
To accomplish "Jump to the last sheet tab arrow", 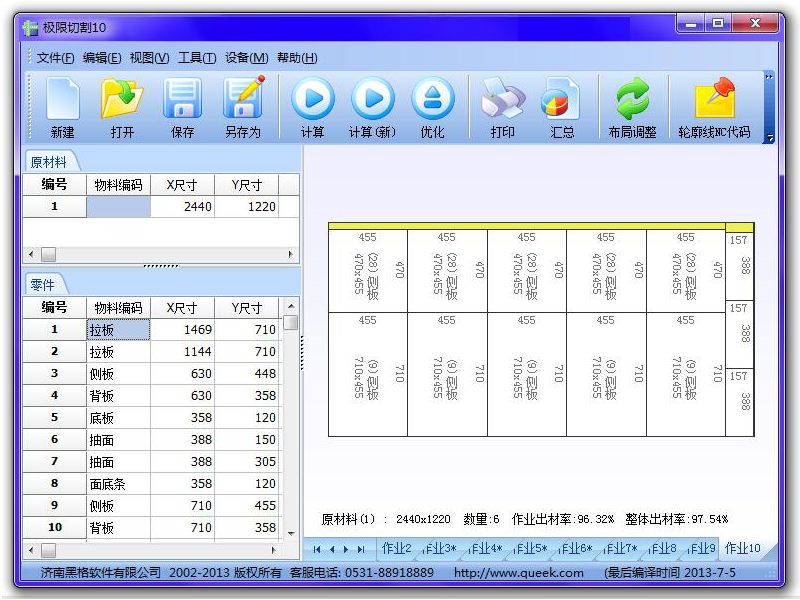I will pyautogui.click(x=361, y=549).
